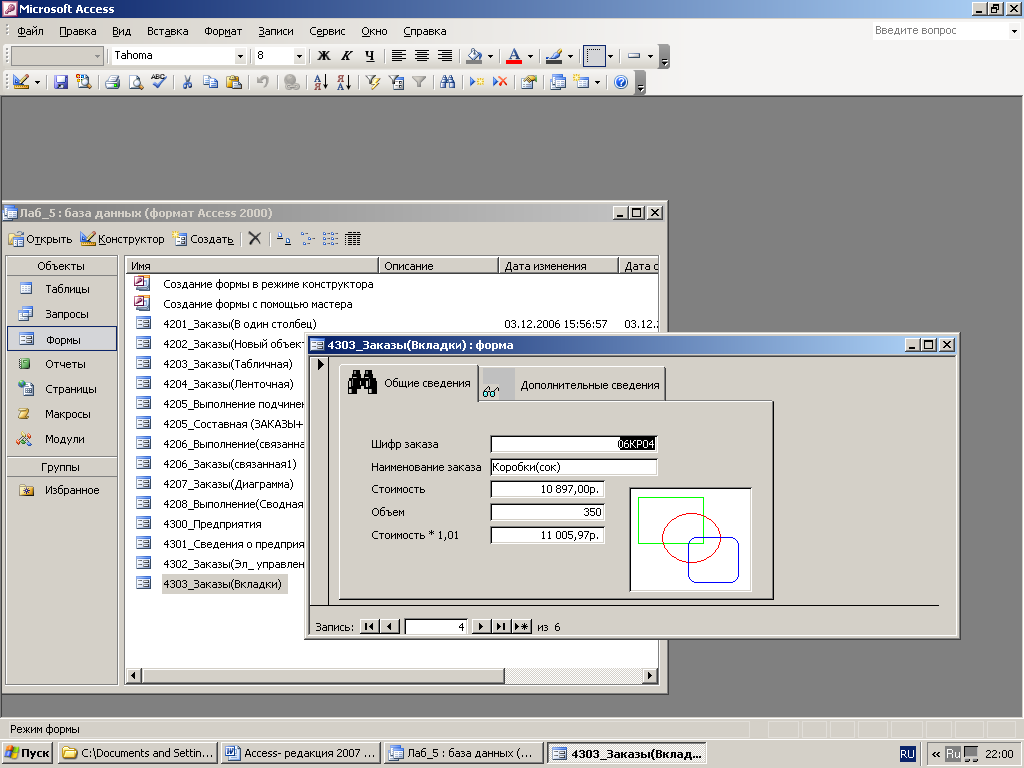Click the Database Window icon
The height and width of the screenshot is (768, 1024).
(x=558, y=82)
